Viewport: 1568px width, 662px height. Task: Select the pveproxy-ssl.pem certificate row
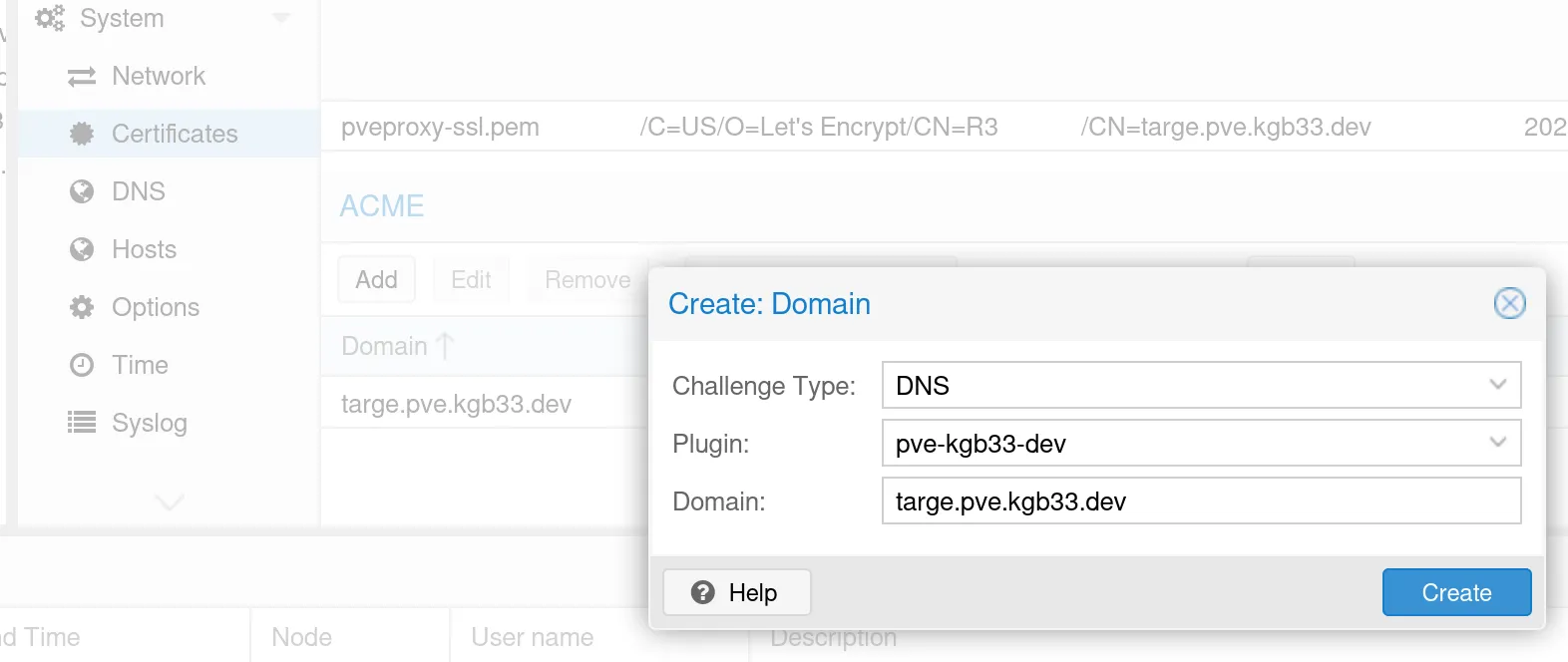[944, 127]
